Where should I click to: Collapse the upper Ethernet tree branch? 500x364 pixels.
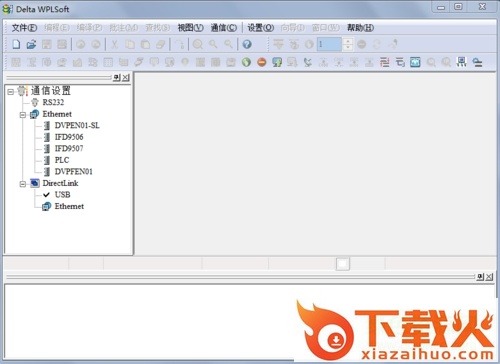point(23,115)
